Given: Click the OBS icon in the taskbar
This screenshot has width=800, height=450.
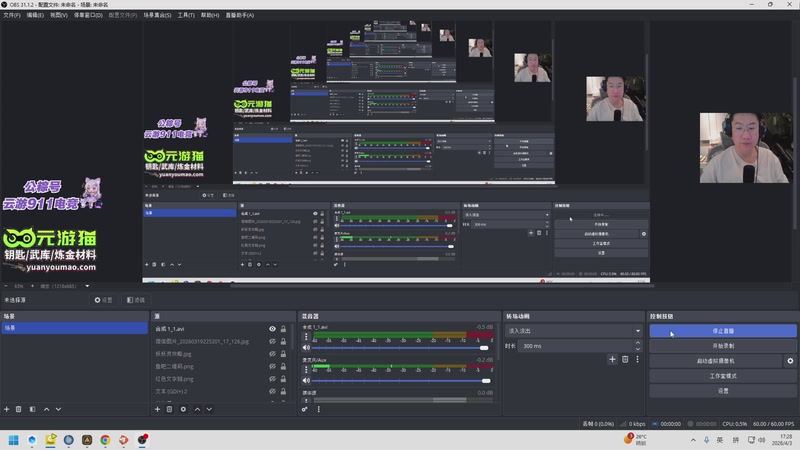Looking at the screenshot, I should point(142,440).
